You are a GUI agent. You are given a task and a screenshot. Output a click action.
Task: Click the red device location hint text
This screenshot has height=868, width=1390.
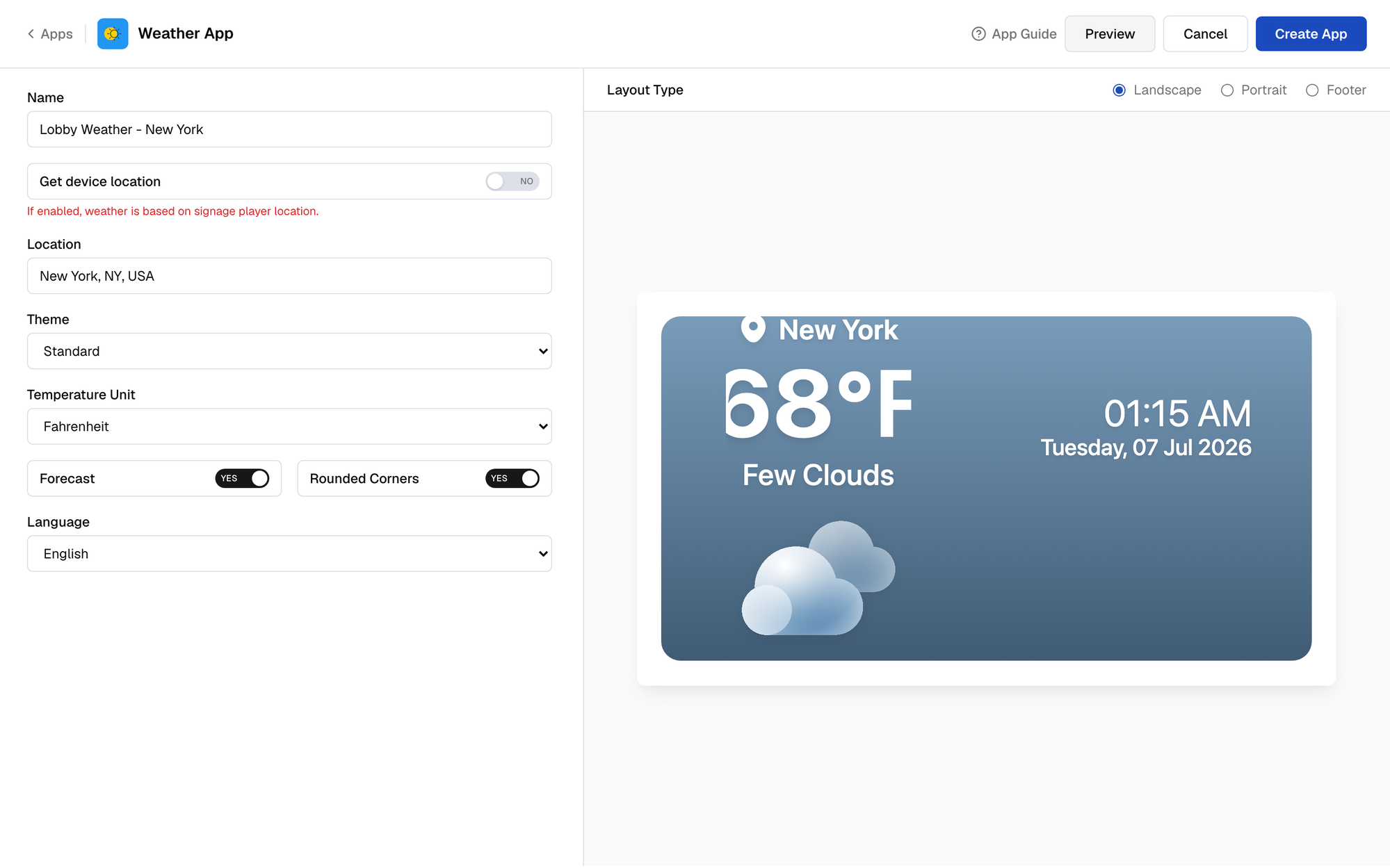click(x=172, y=211)
